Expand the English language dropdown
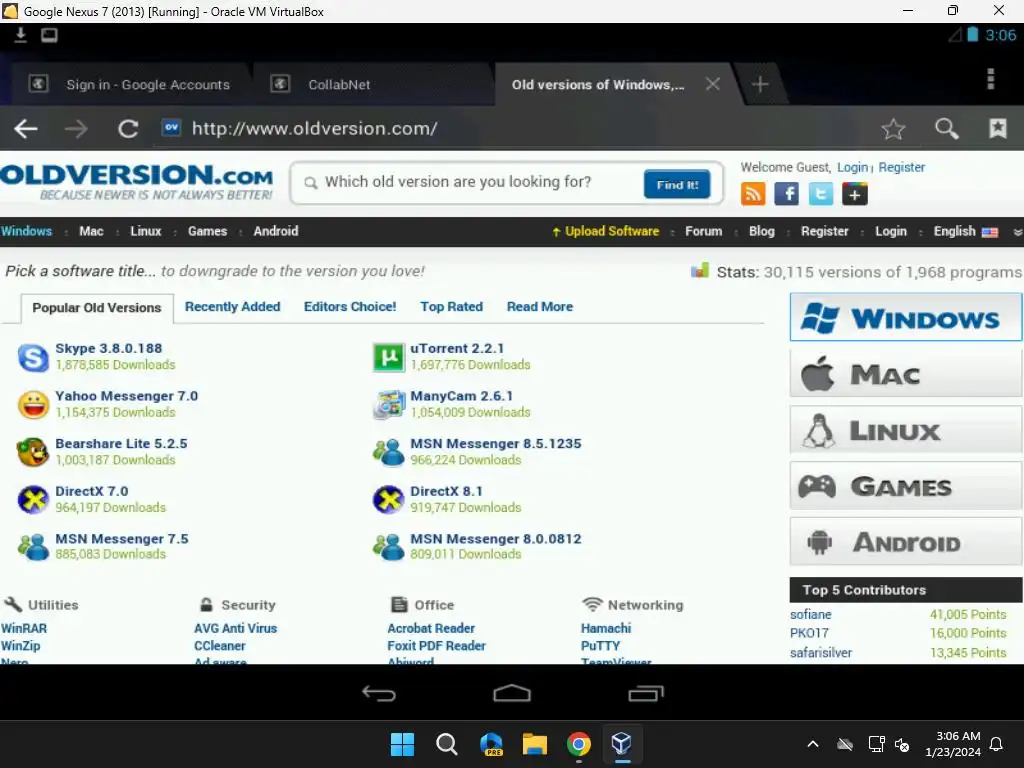1024x768 pixels. pos(965,231)
